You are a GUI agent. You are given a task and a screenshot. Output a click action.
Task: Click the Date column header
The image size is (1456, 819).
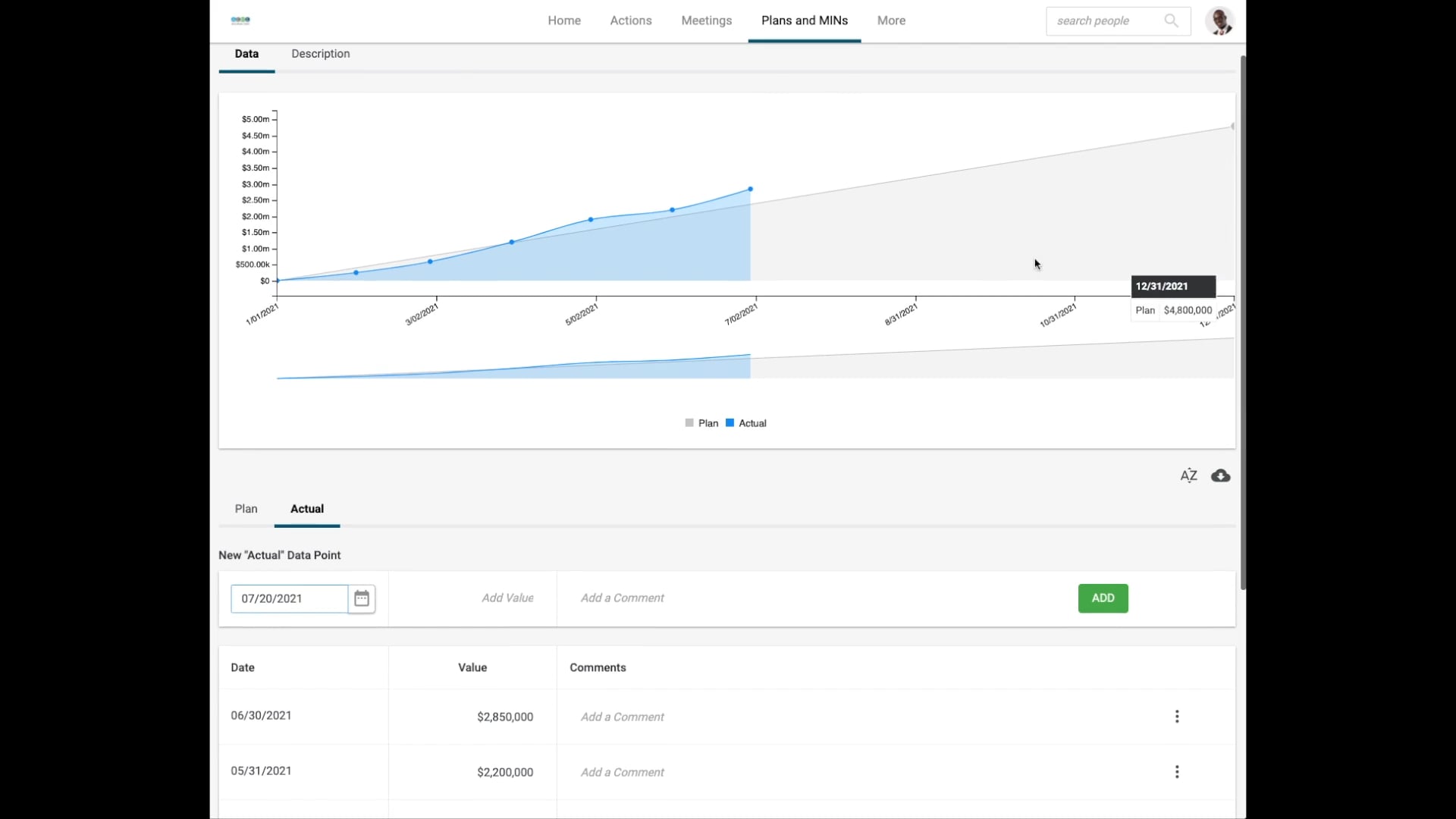click(243, 667)
